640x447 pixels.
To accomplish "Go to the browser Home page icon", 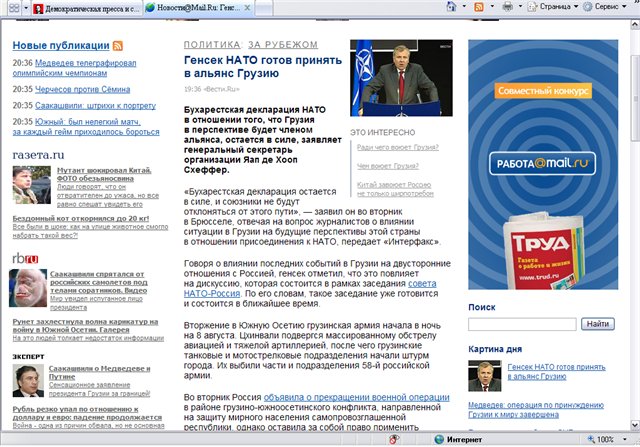I will 451,7.
